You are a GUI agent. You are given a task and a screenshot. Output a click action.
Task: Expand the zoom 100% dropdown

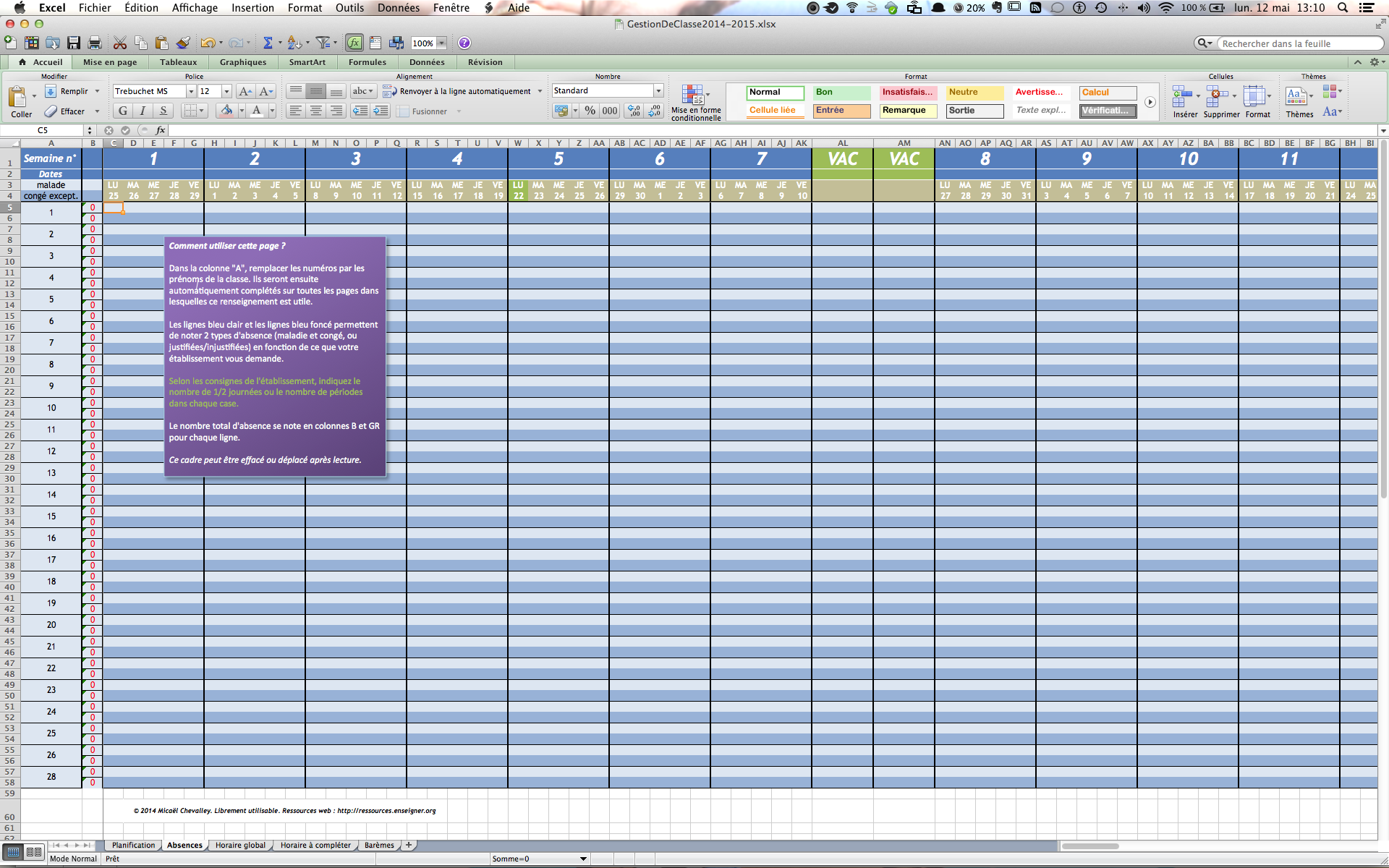tap(441, 43)
